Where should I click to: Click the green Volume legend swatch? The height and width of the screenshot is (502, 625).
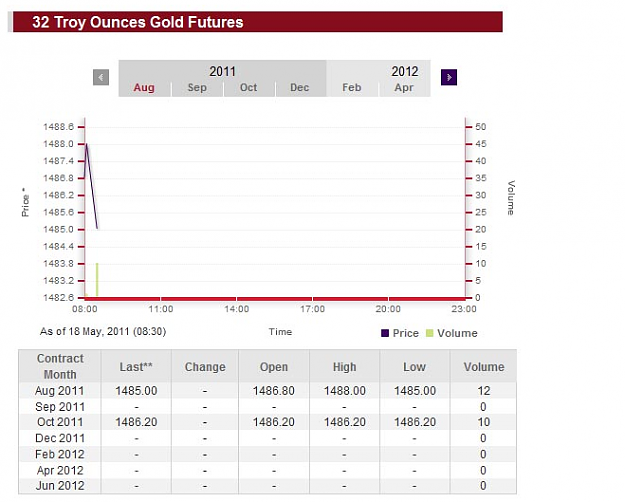click(x=429, y=333)
